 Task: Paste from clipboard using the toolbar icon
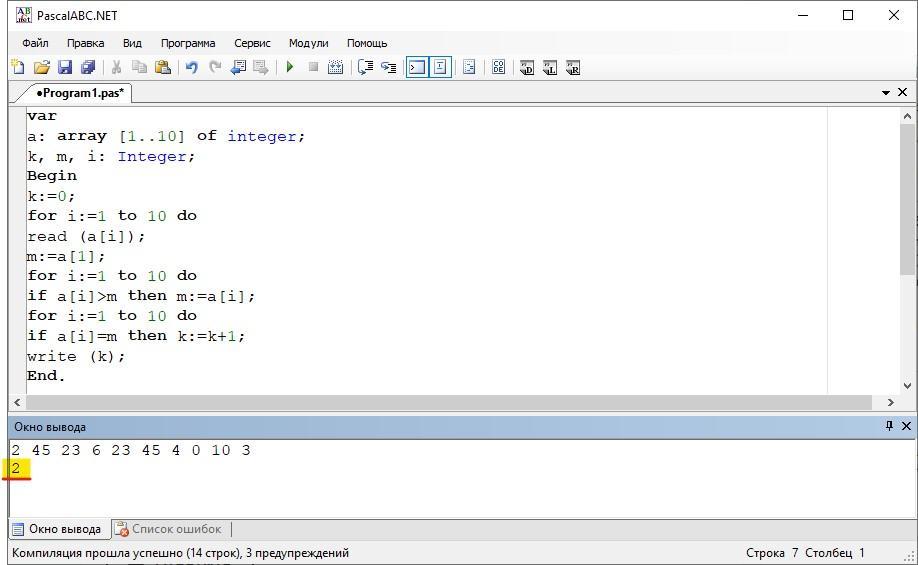click(x=163, y=68)
